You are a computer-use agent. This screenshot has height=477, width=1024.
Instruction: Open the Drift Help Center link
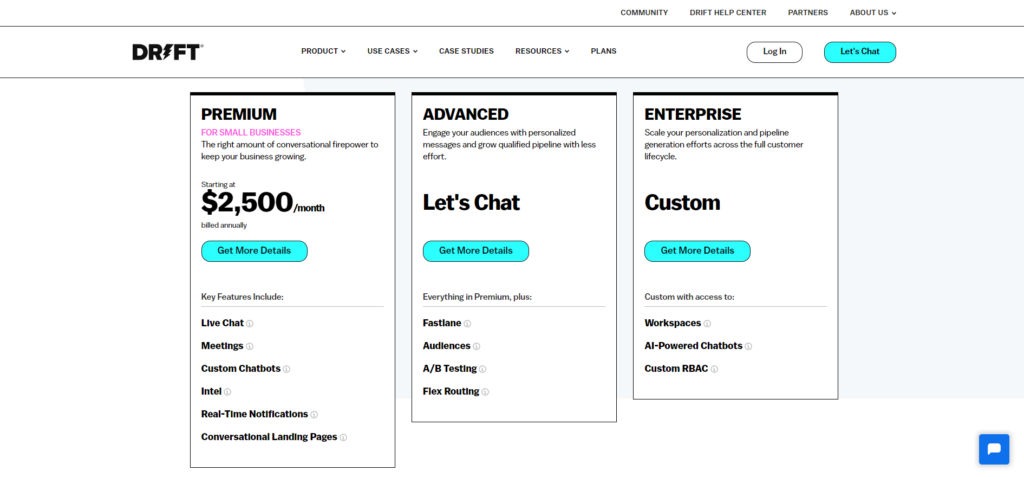click(x=727, y=13)
